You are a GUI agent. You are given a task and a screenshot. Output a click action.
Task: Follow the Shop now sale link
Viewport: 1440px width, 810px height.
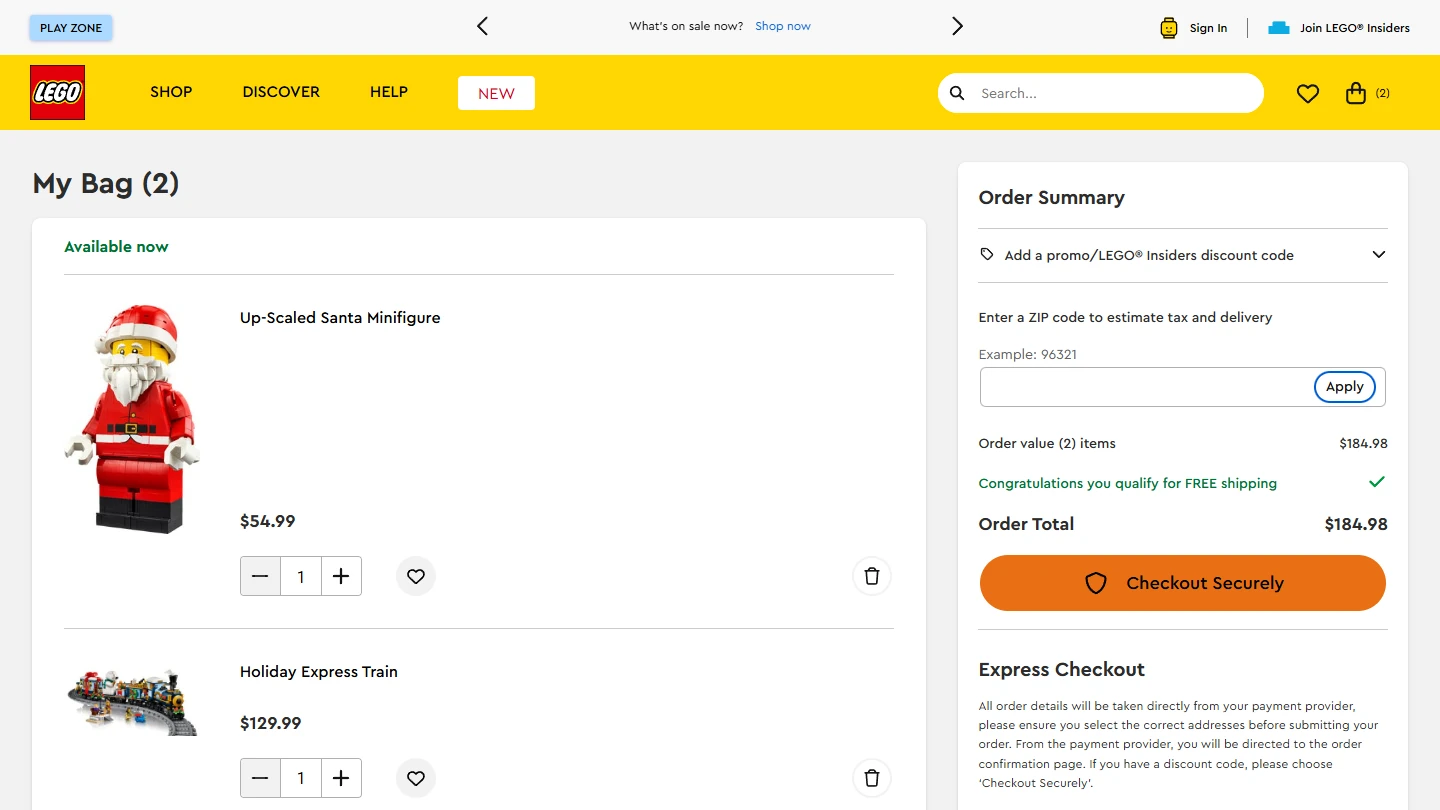[x=783, y=26]
